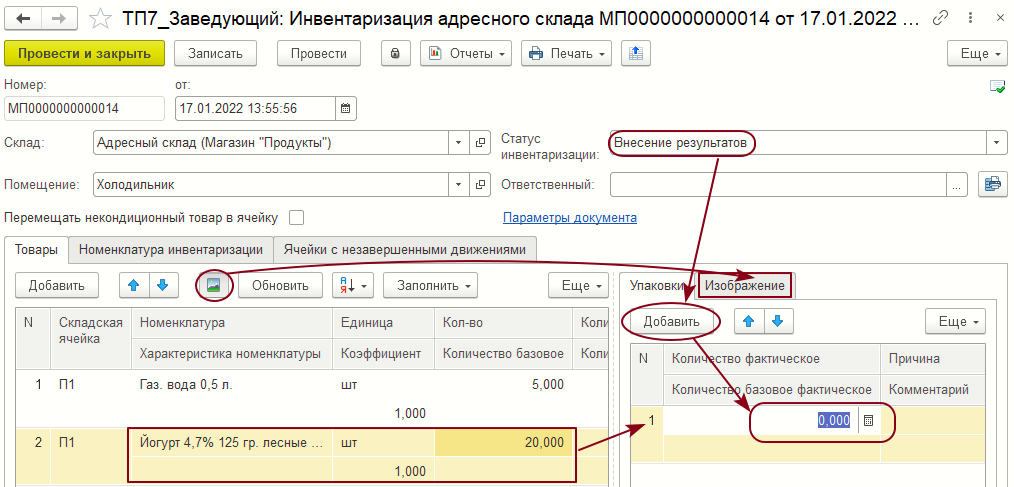1014x487 pixels.
Task: Open Параметры документа link
Action: pos(569,218)
